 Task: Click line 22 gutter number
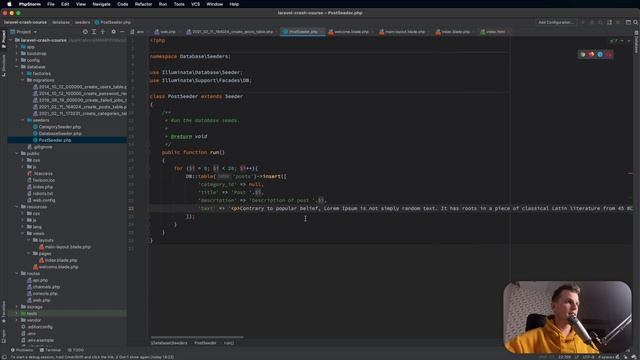(131, 208)
